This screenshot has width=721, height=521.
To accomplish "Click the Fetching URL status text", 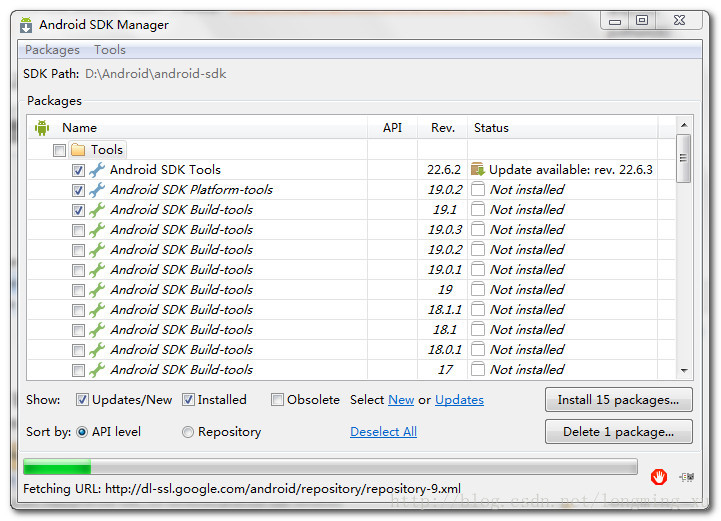I will click(x=242, y=488).
